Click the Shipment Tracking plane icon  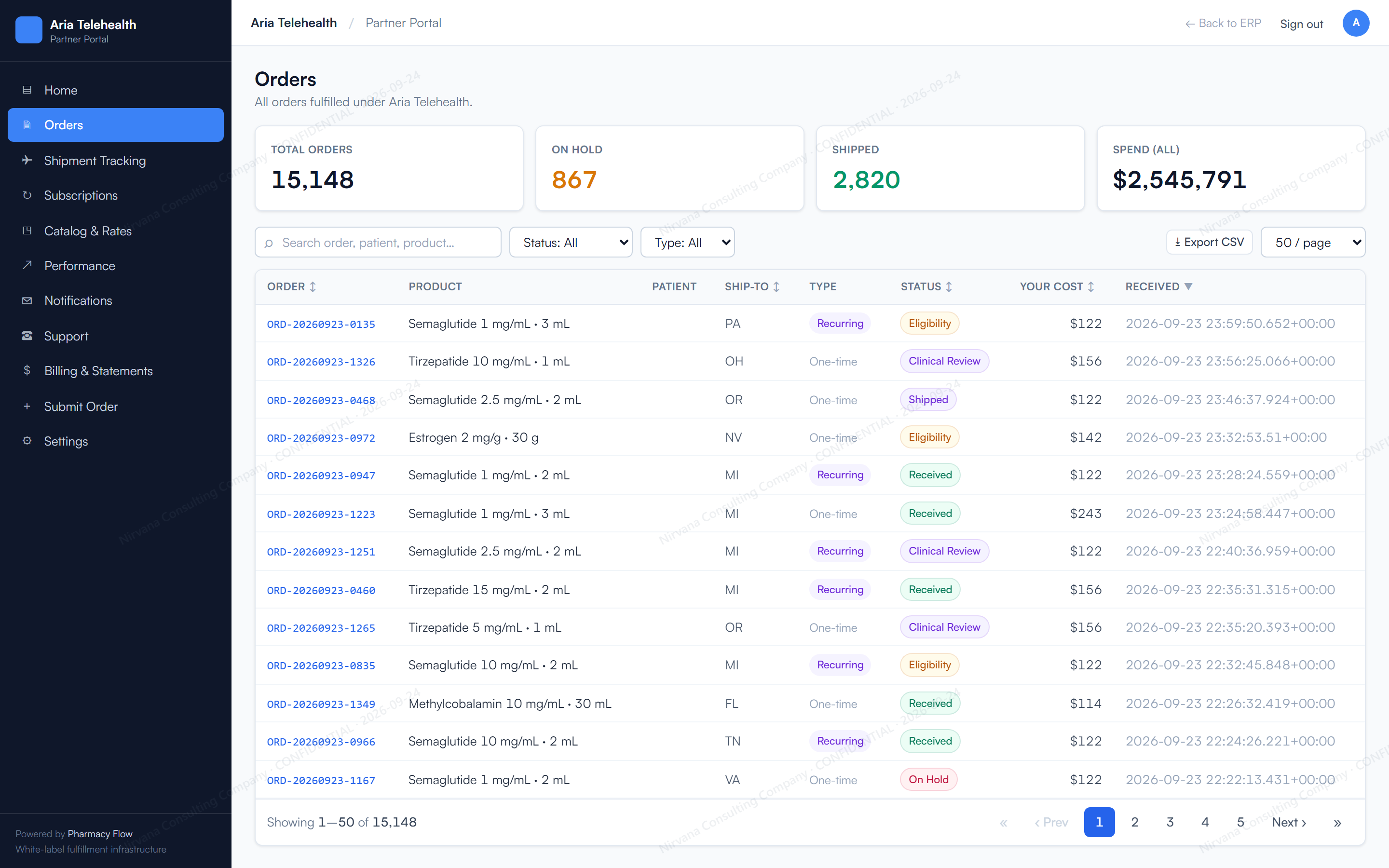point(27,160)
